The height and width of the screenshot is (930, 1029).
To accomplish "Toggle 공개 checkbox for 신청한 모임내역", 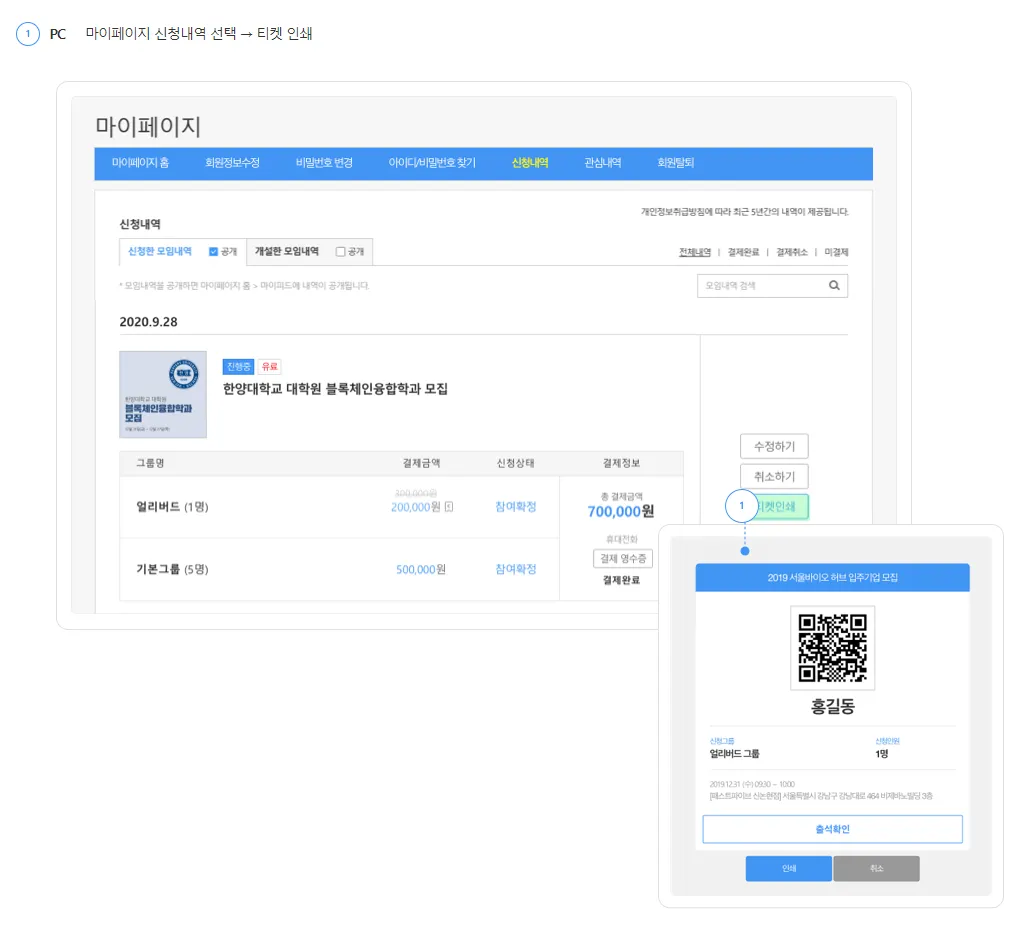I will (213, 251).
